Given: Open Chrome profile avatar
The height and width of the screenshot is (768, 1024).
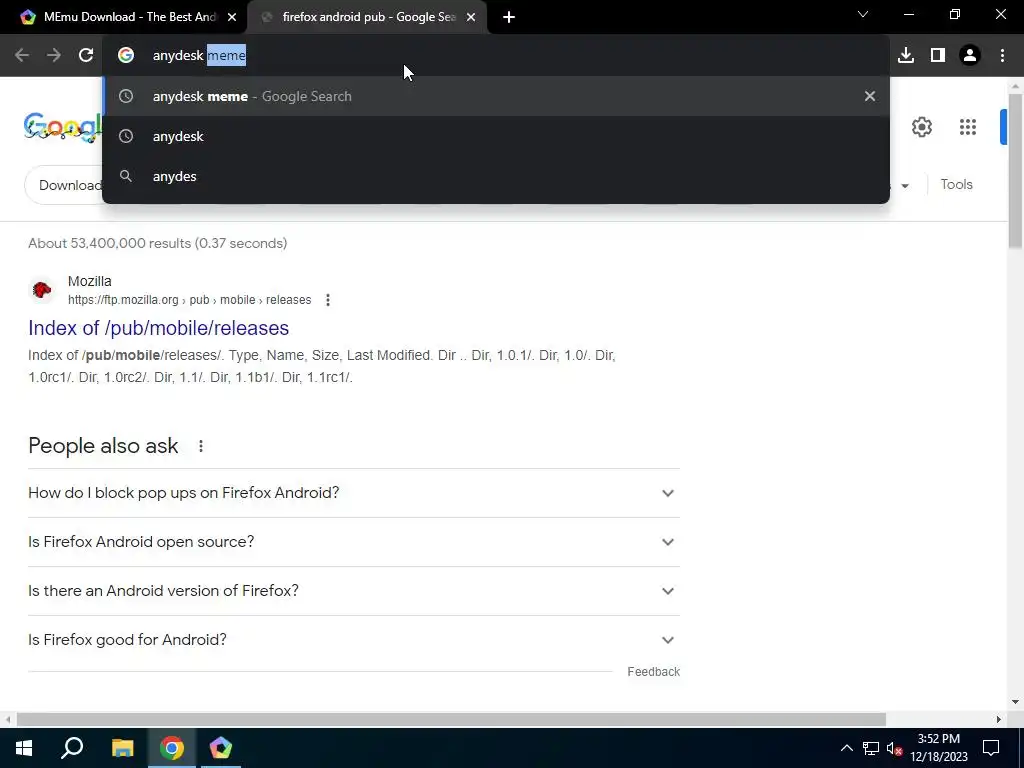Looking at the screenshot, I should click(x=970, y=56).
